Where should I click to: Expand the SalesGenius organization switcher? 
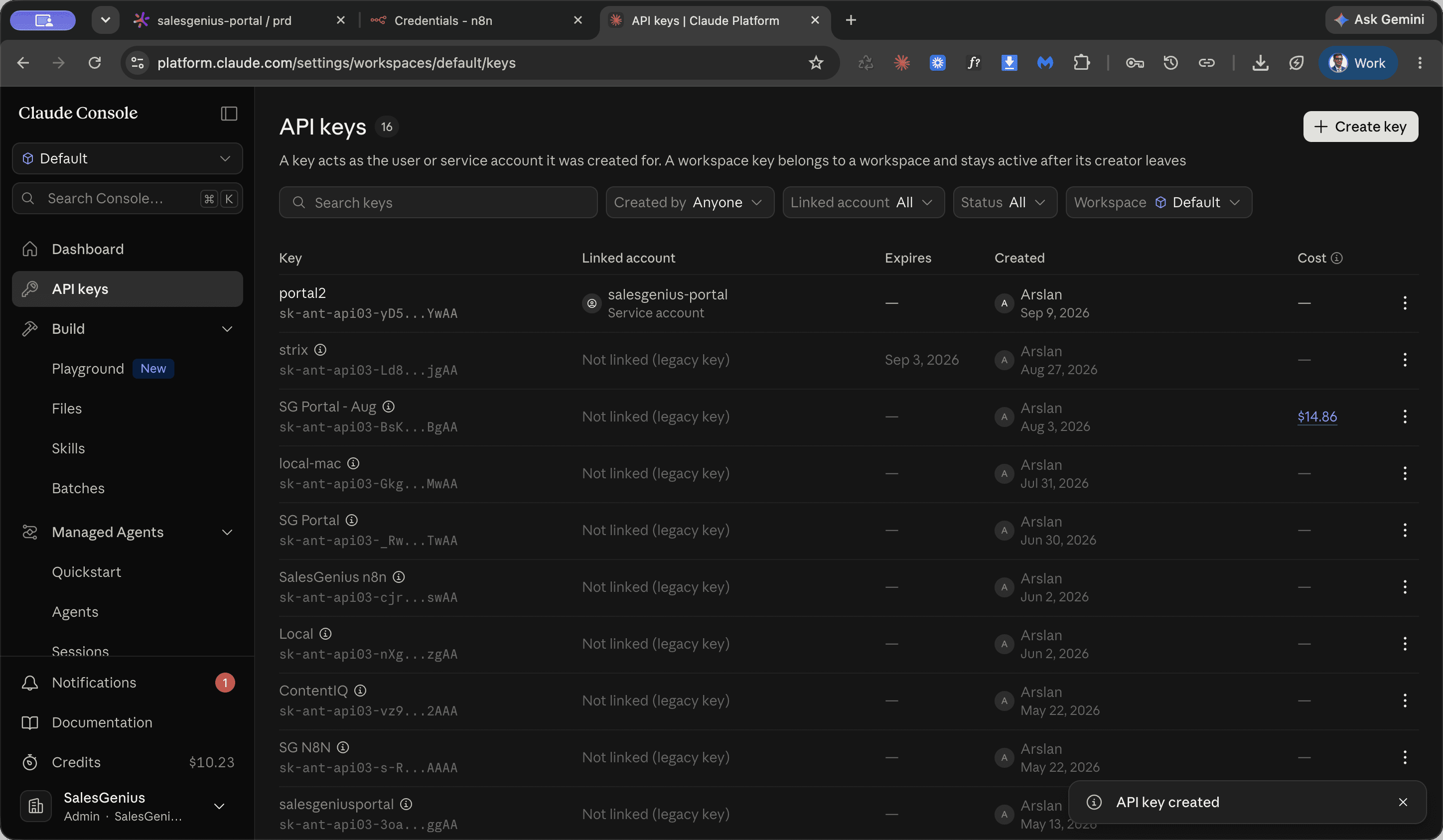[127, 806]
